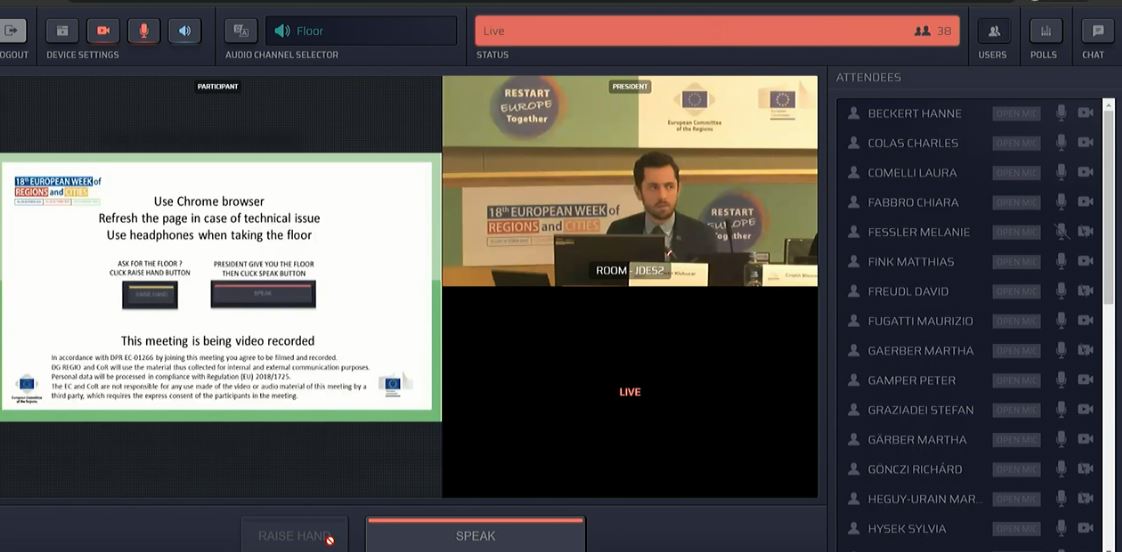Viewport: 1122px width, 552px height.
Task: Click camera icon for Fessler Melanie
Action: coord(1086,232)
